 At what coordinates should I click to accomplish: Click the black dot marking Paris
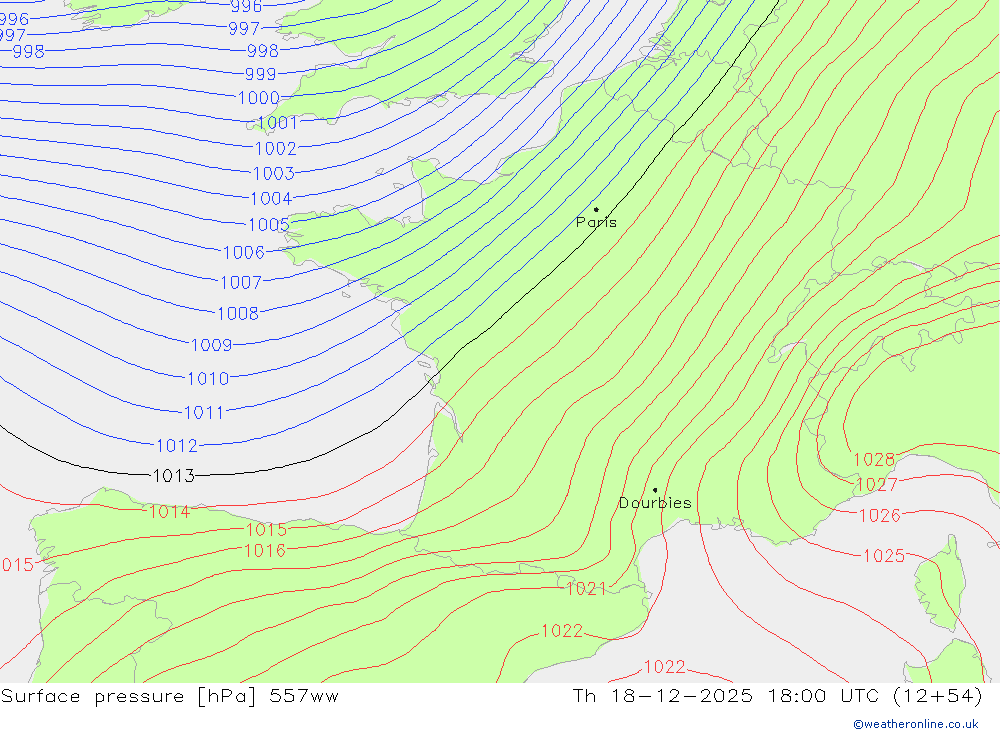(596, 209)
